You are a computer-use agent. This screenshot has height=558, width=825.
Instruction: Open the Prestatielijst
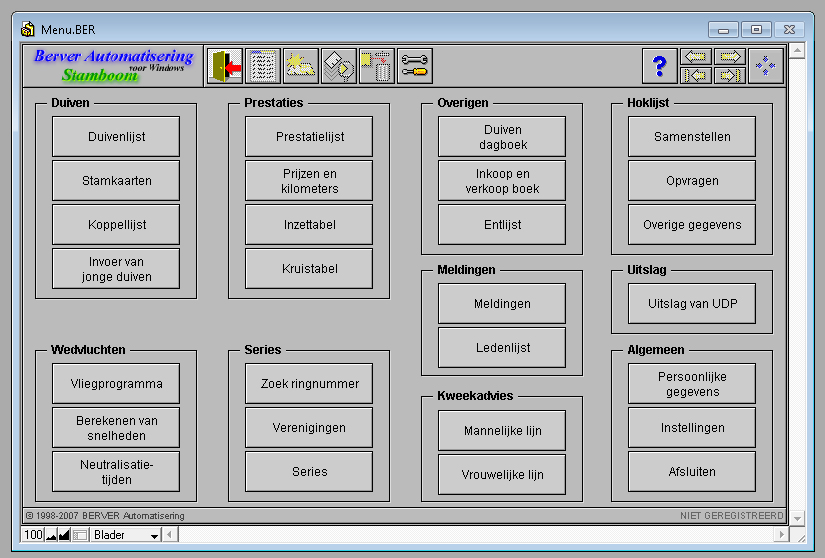[x=309, y=137]
